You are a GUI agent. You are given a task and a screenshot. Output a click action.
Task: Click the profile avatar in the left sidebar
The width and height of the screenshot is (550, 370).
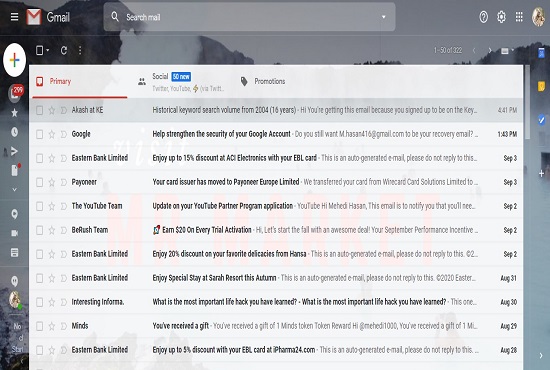(x=14, y=300)
